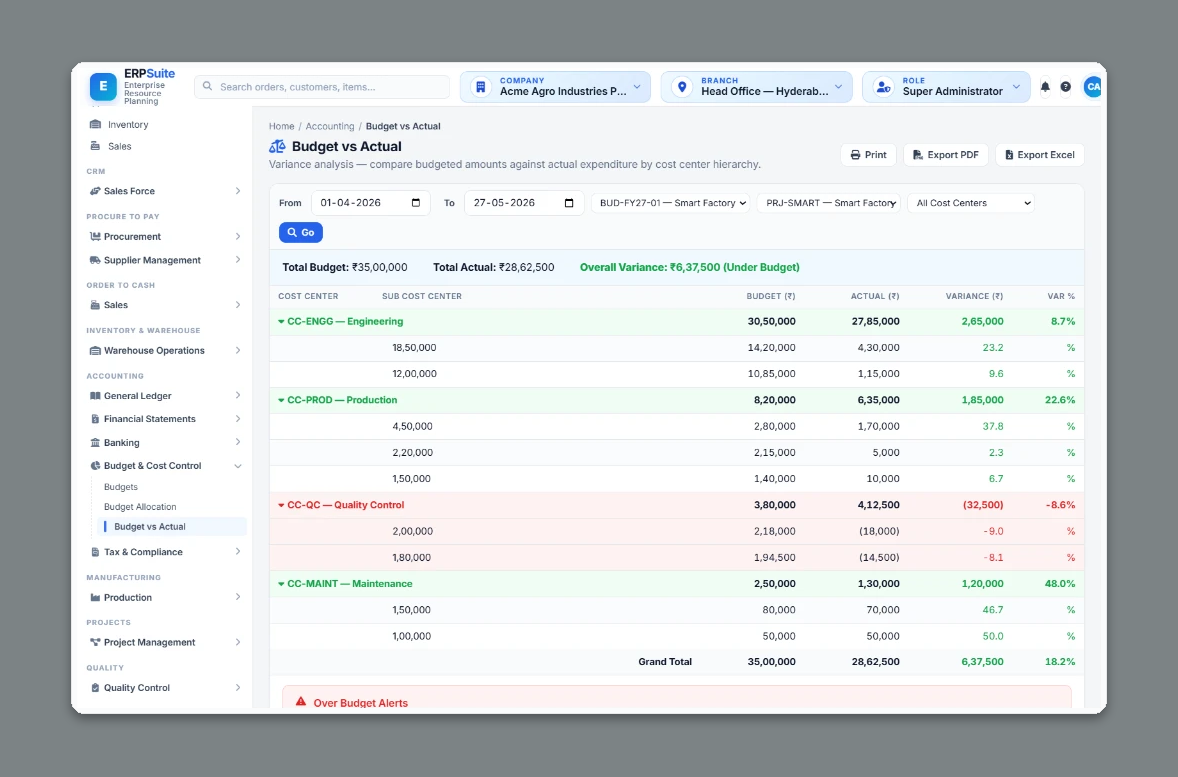Click the VARIANCE column header

[974, 296]
